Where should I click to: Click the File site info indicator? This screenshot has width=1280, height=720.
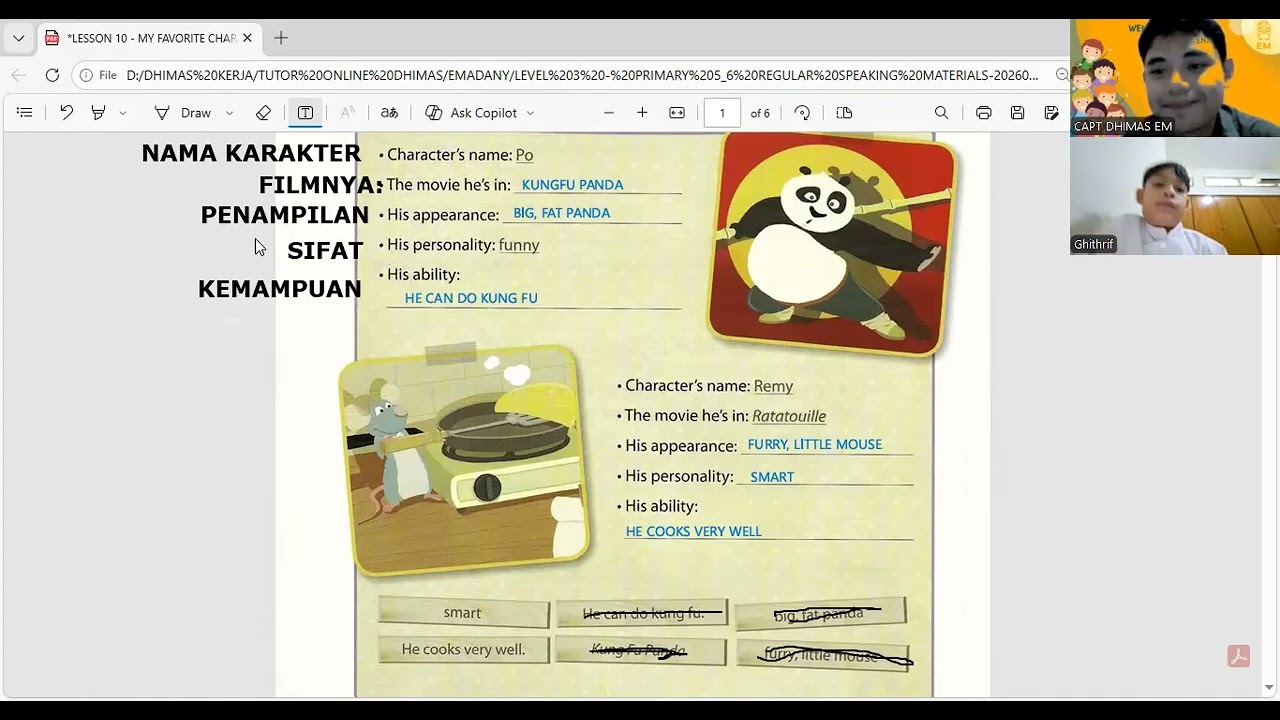tap(98, 75)
